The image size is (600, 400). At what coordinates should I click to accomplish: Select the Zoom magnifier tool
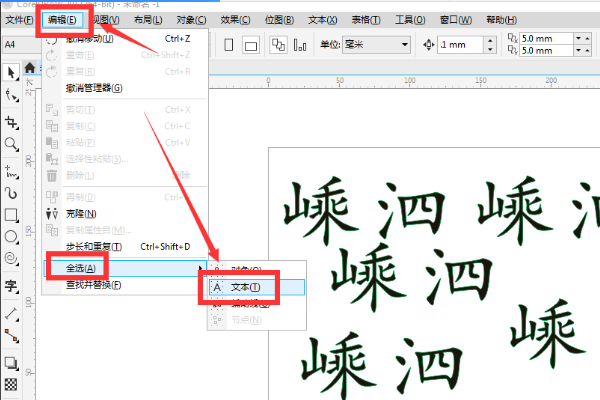(11, 145)
